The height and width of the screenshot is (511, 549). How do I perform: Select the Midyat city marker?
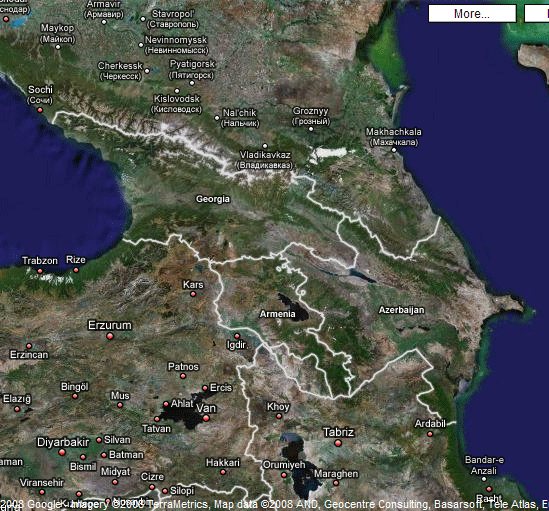click(x=115, y=482)
